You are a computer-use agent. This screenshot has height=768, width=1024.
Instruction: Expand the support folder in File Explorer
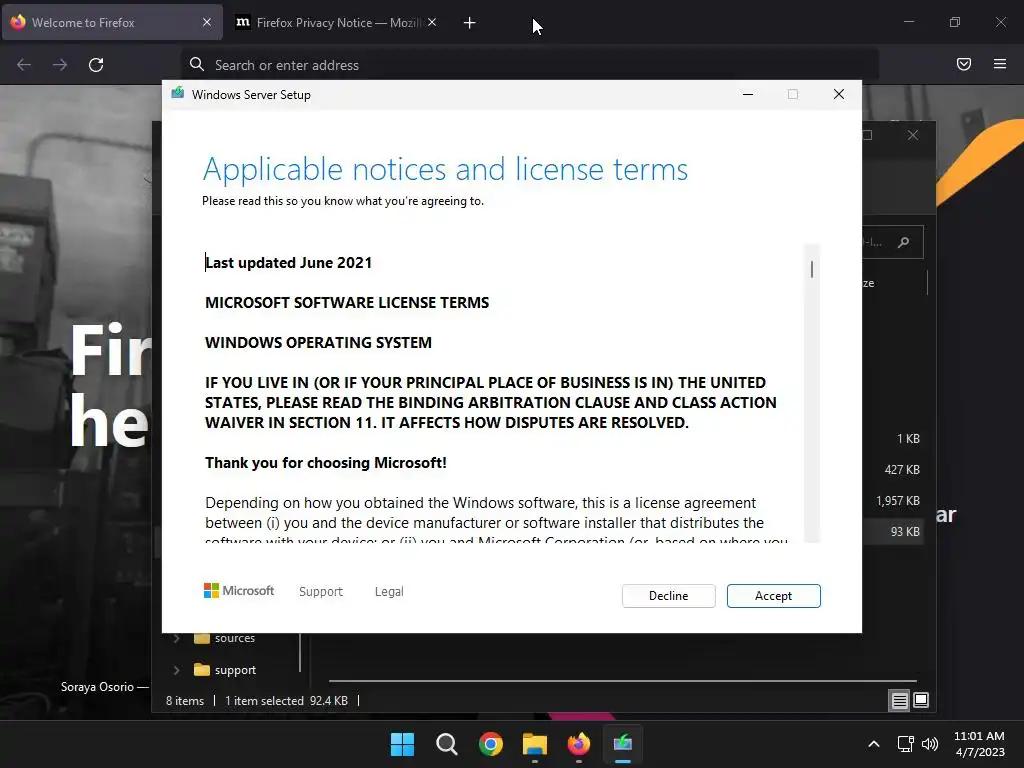pos(176,670)
